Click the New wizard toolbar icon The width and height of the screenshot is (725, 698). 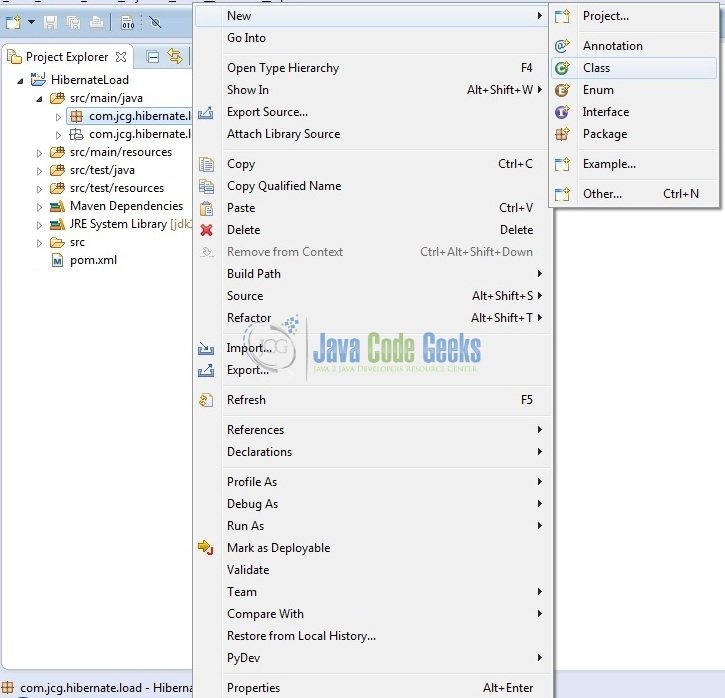[14, 22]
